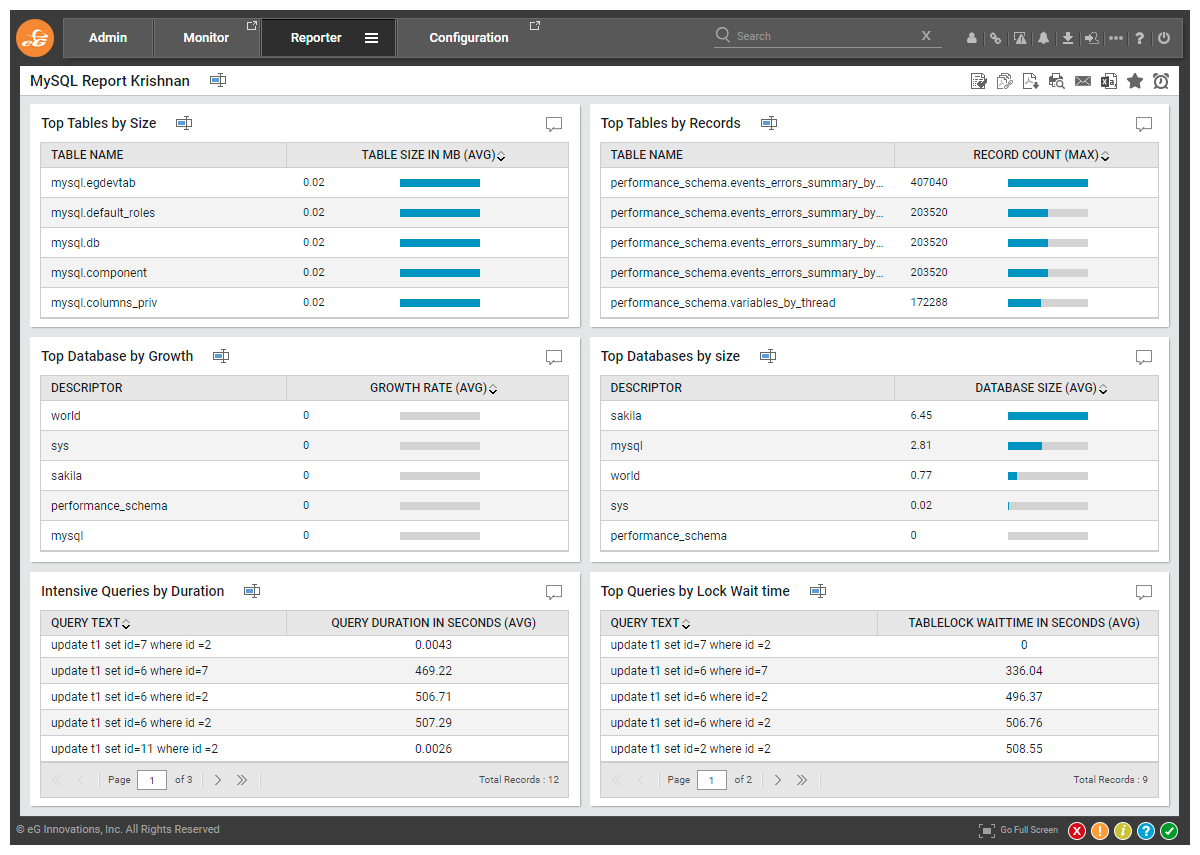Go to next page in Intensive Queries
The width and height of the screenshot is (1200, 855).
pyautogui.click(x=217, y=780)
